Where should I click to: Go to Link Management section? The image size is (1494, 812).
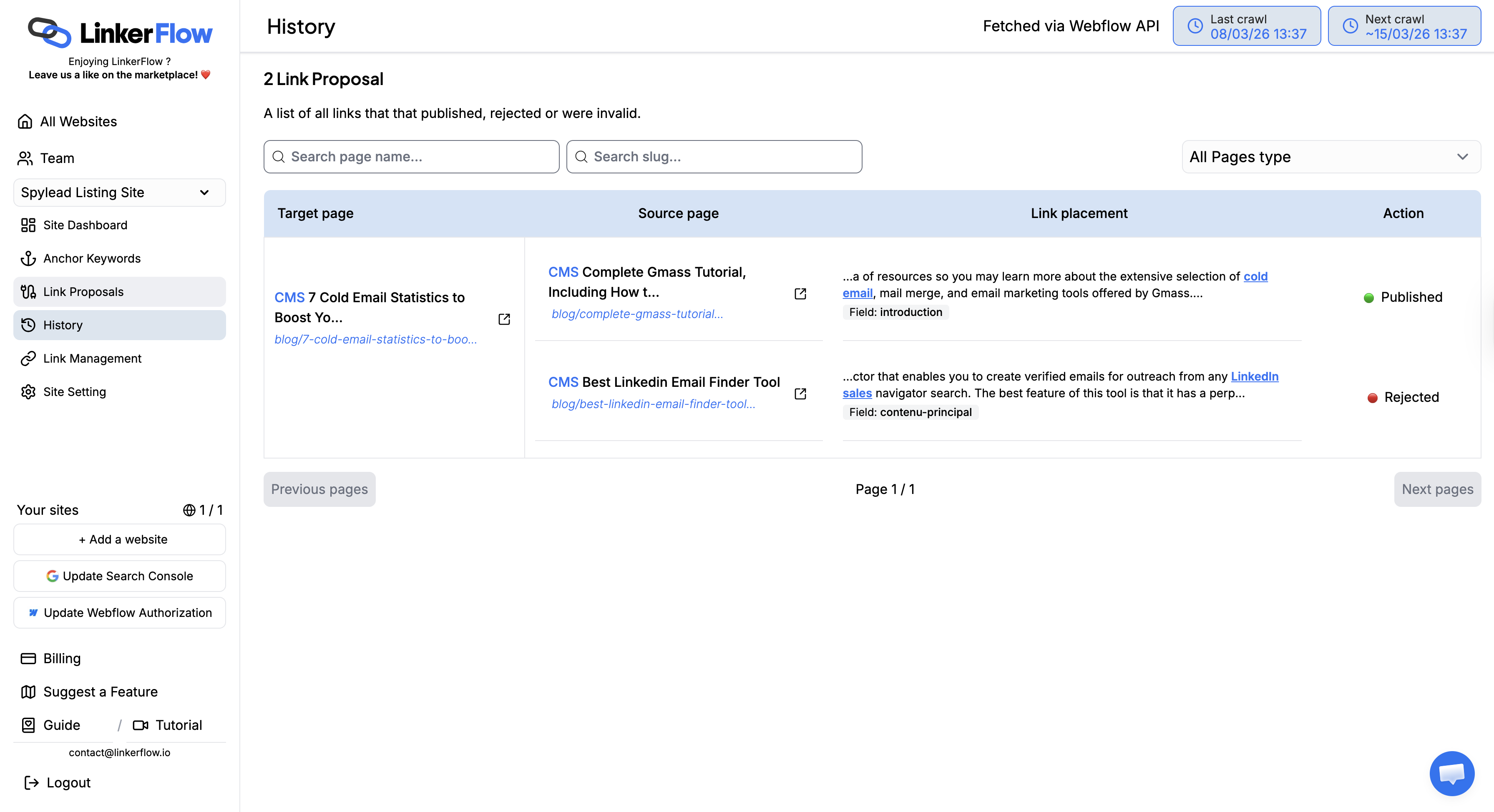(x=92, y=358)
